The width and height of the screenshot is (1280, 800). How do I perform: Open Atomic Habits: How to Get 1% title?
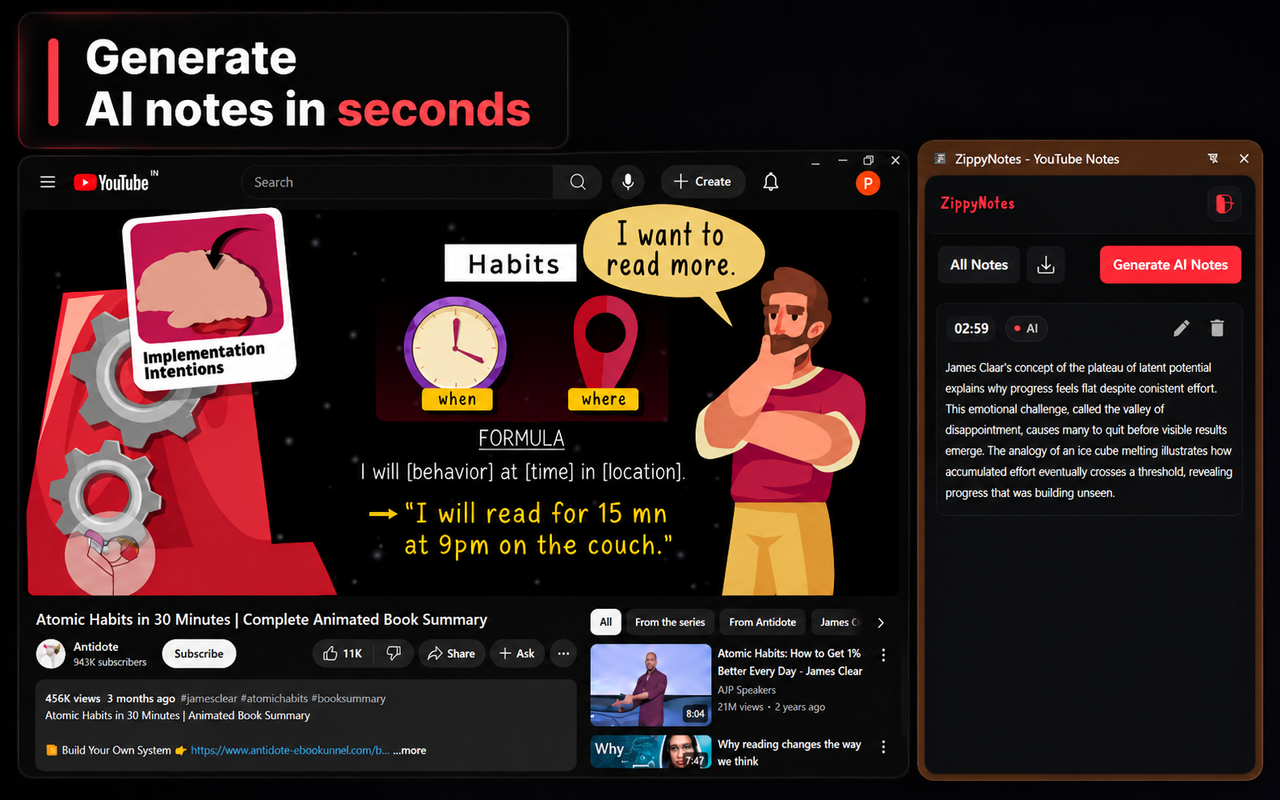click(x=790, y=662)
